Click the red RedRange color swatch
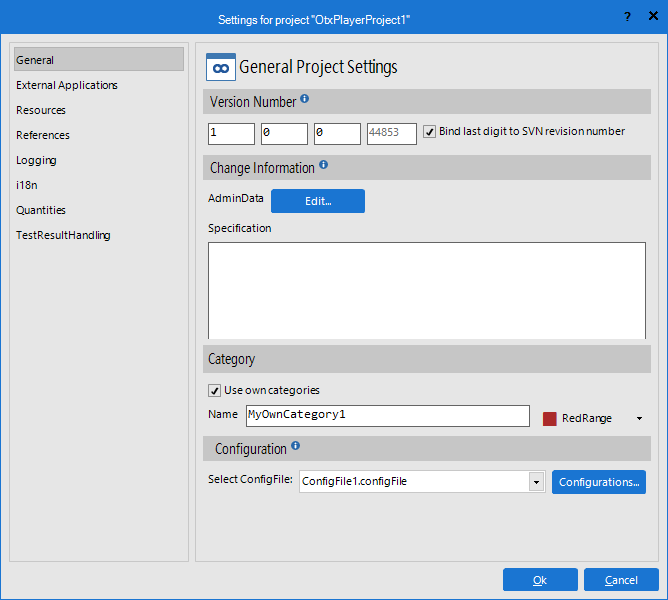 549,419
